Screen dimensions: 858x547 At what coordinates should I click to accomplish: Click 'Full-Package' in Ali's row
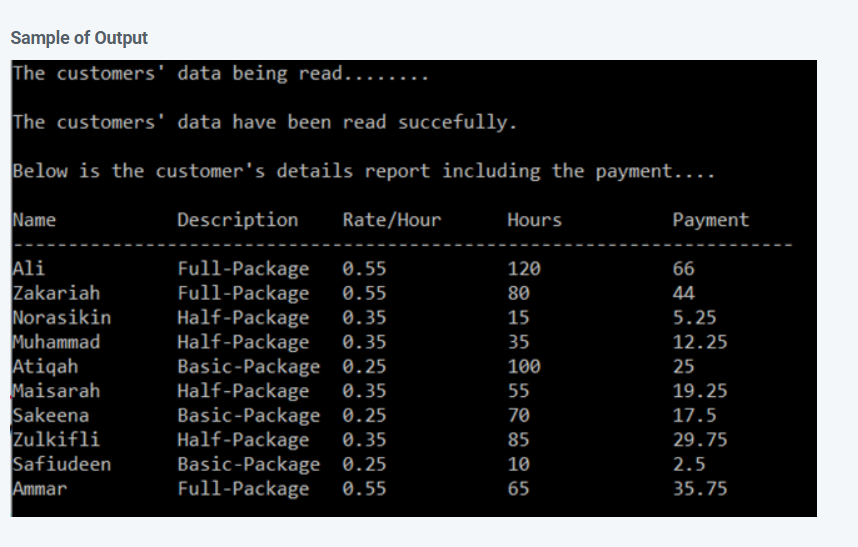coord(244,269)
